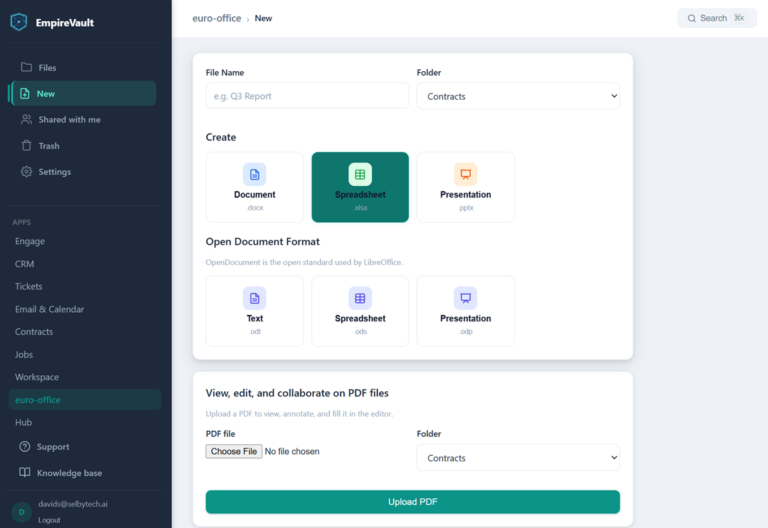Image resolution: width=768 pixels, height=528 pixels.
Task: Click the Text .odt file icon
Action: 255,298
